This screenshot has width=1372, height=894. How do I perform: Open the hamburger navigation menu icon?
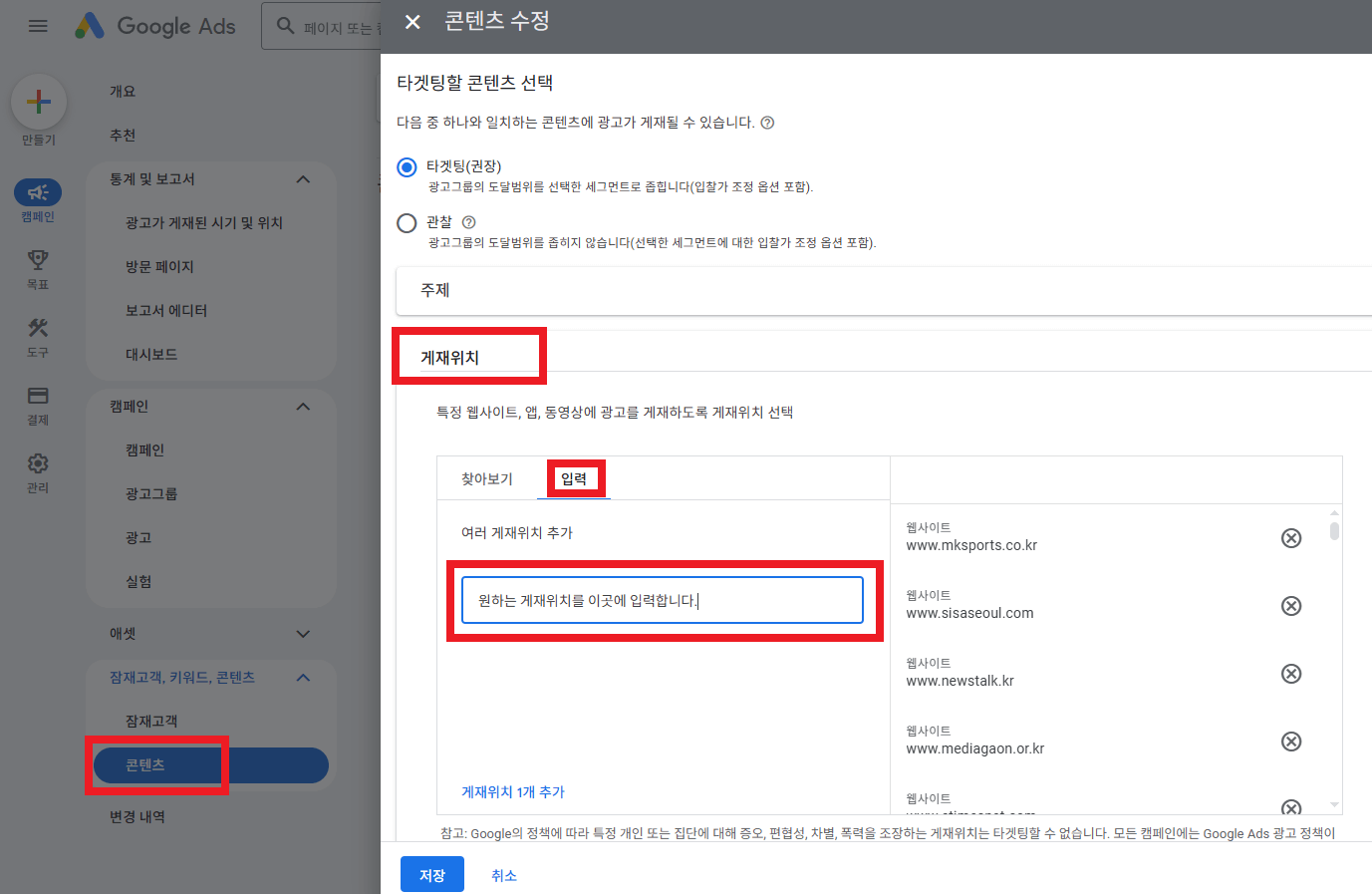point(38,26)
